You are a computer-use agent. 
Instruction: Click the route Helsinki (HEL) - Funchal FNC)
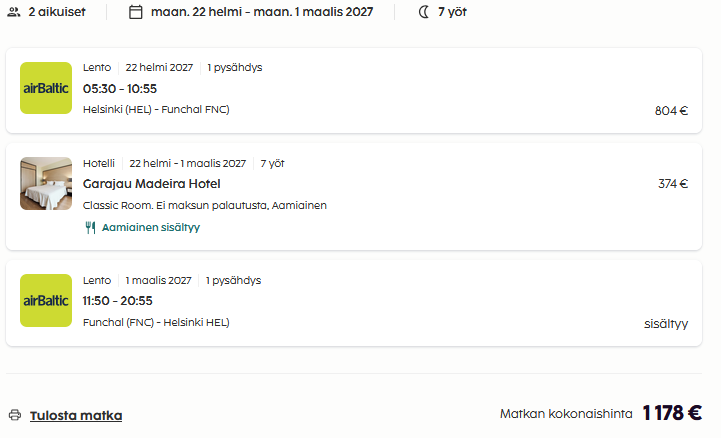click(156, 109)
